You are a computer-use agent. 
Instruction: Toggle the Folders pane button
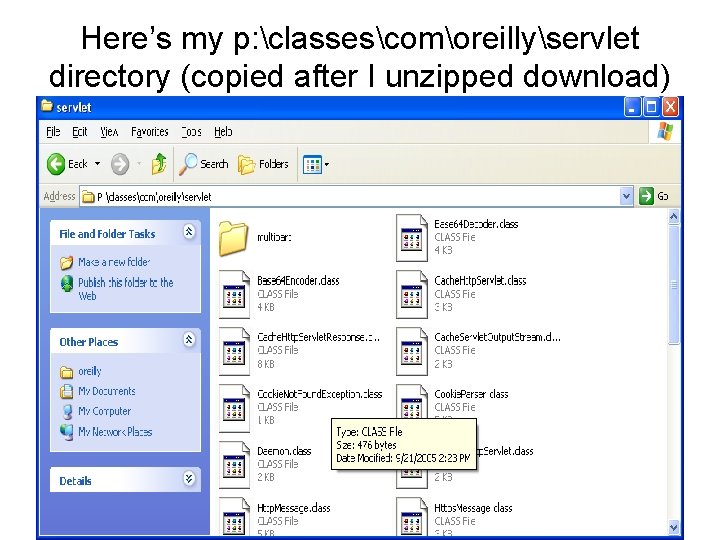coord(263,164)
